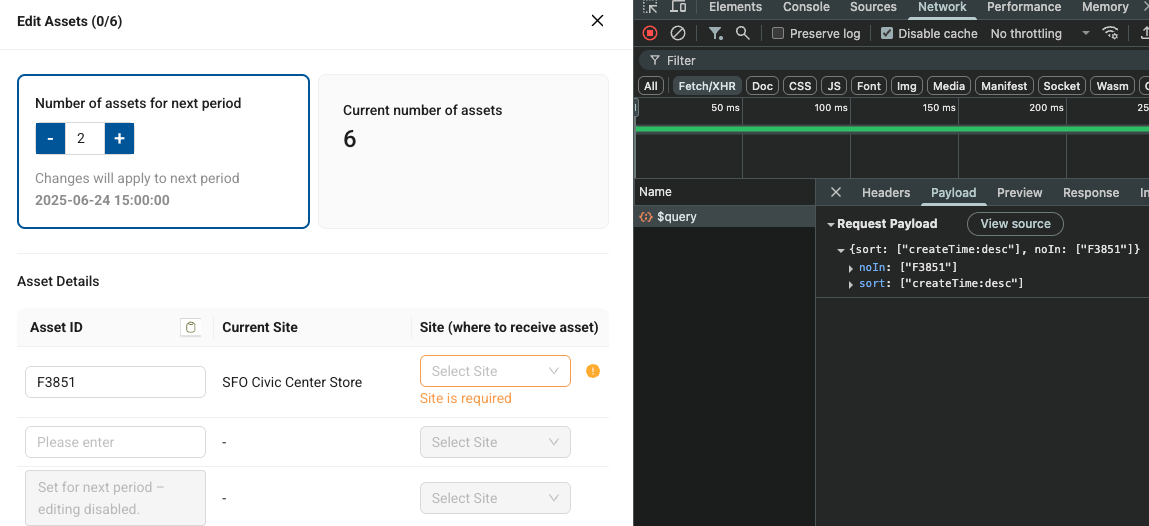The image size is (1149, 526).
Task: Open network conditions wifi icon
Action: (1111, 33)
